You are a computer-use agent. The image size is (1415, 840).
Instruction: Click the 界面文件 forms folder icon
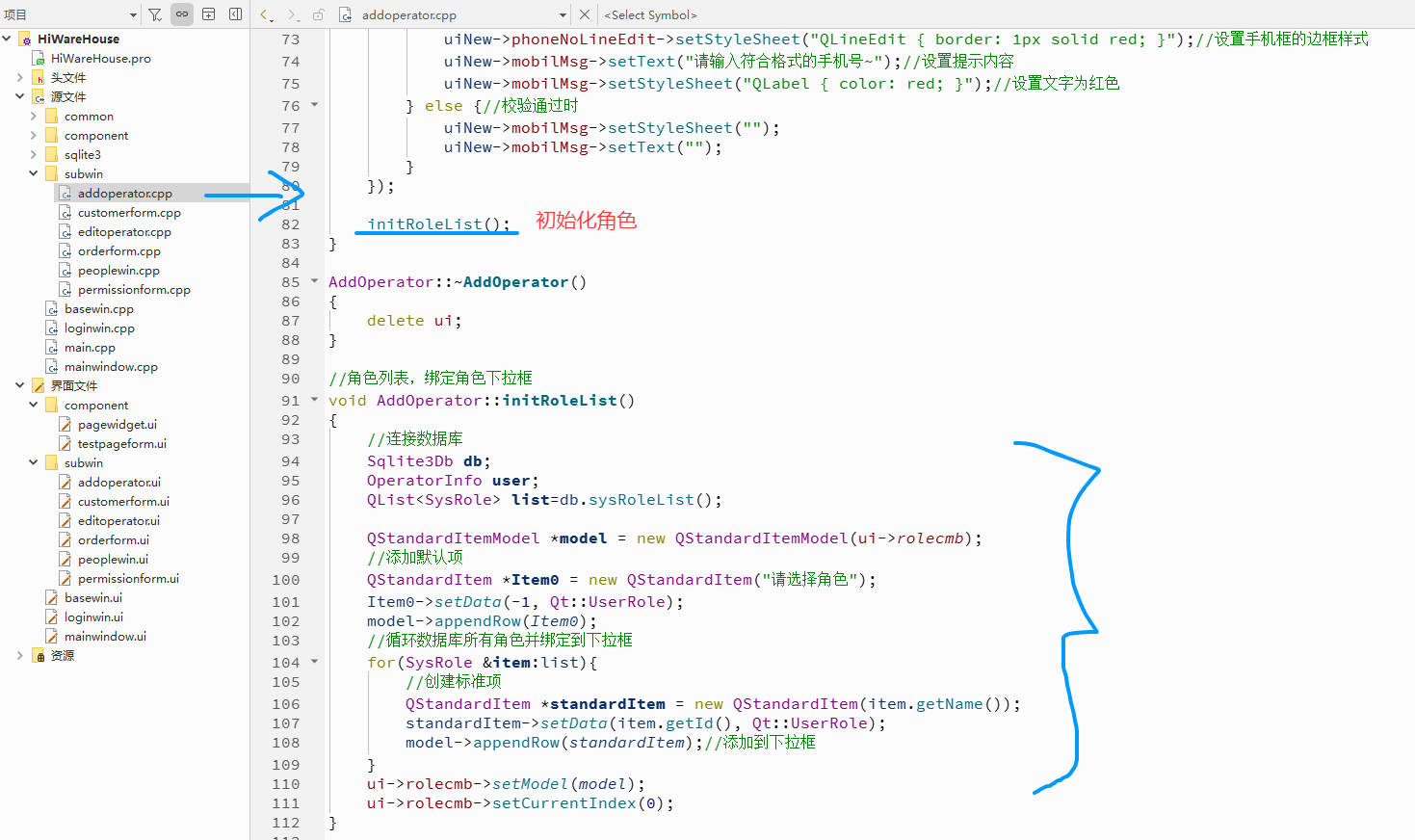click(x=39, y=385)
